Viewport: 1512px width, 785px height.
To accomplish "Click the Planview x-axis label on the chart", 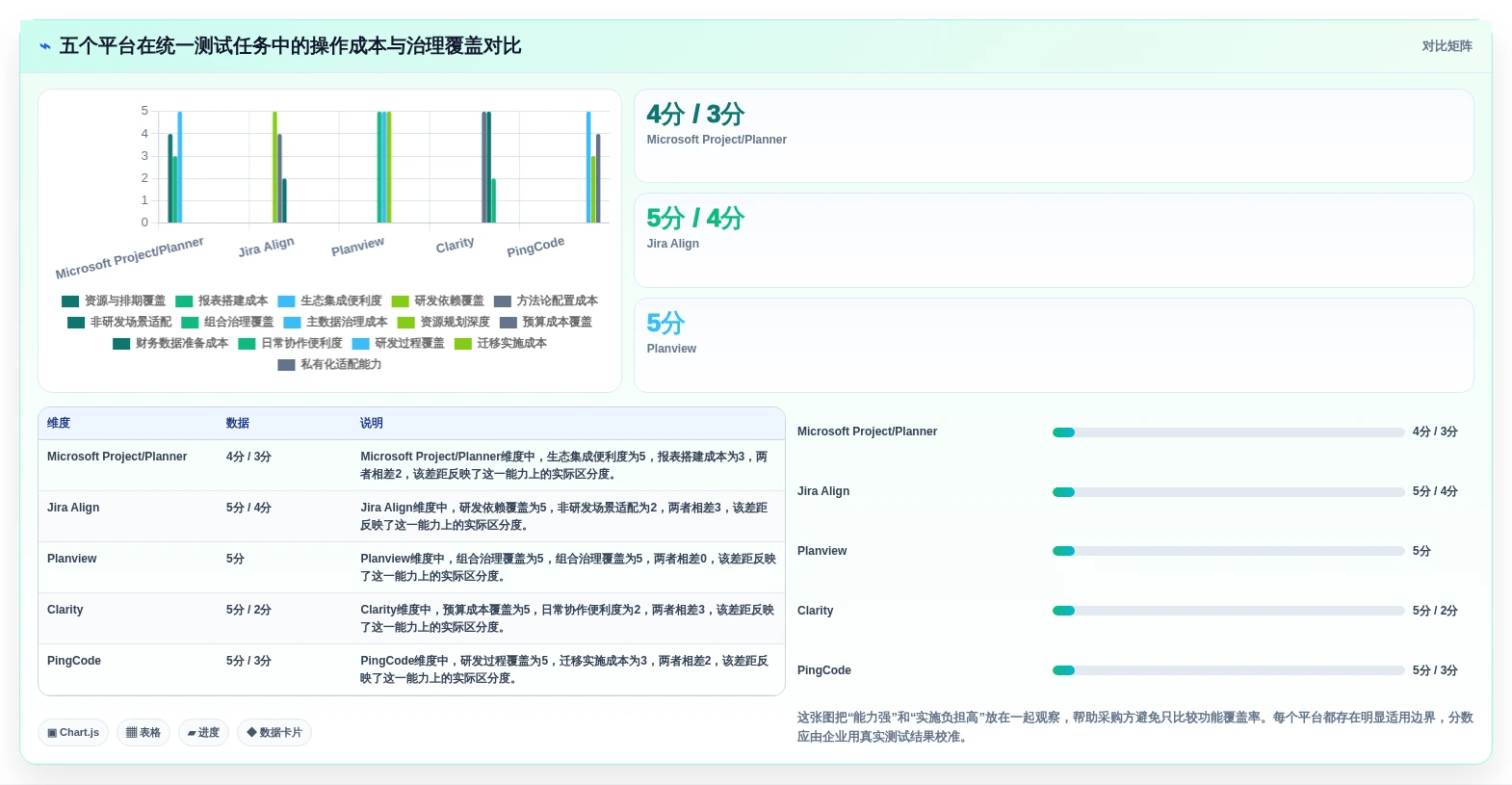I will click(357, 248).
